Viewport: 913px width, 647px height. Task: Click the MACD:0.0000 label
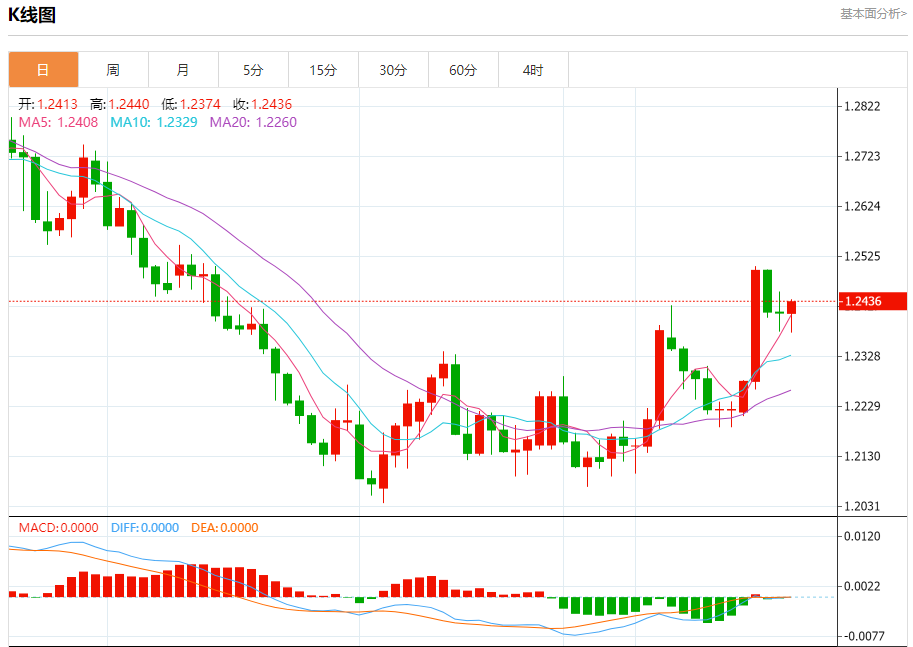[58, 528]
